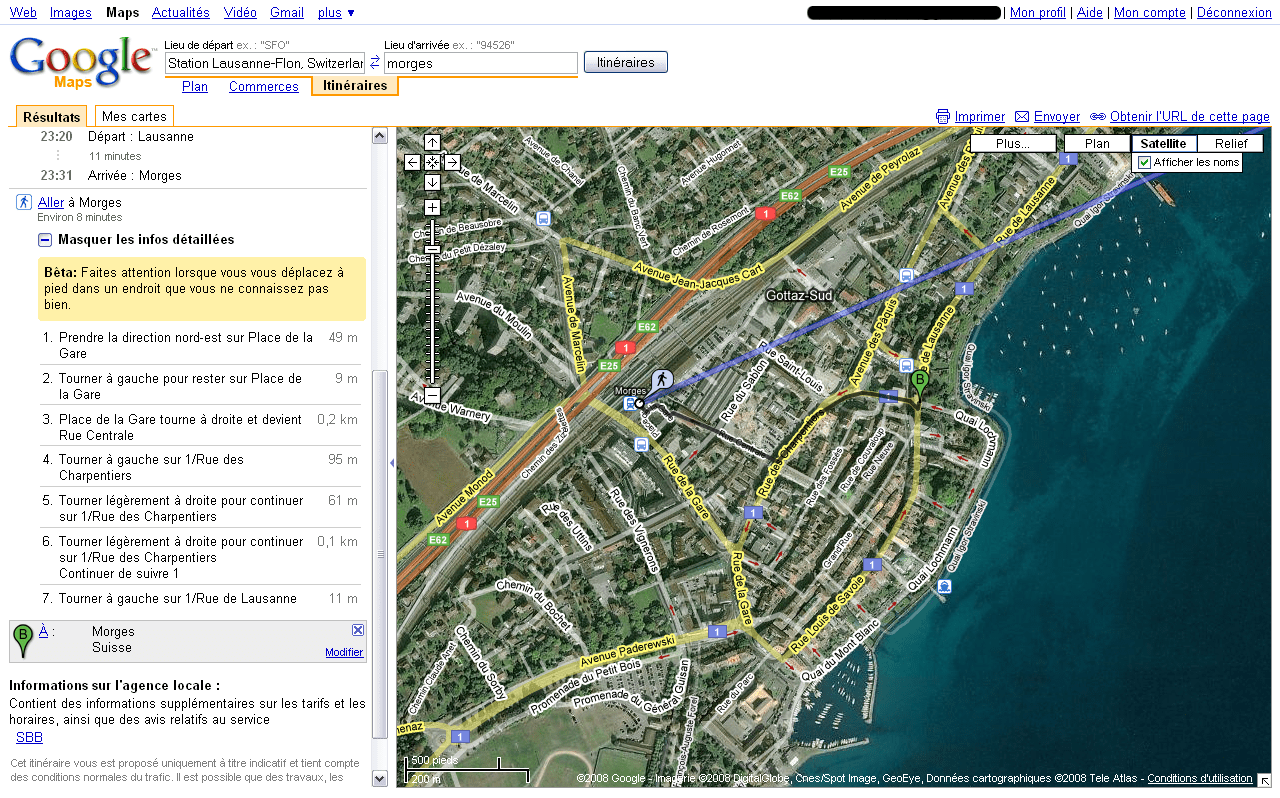Switch map to Relief view
The image size is (1280, 798).
[1230, 142]
